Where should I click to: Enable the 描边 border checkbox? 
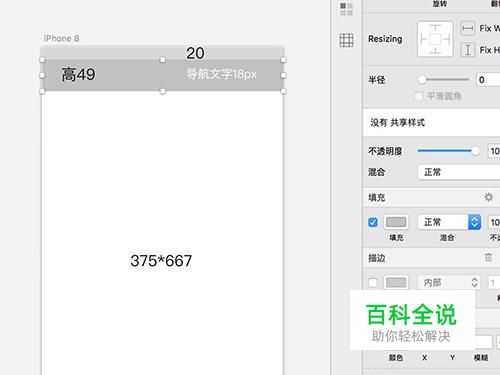click(373, 283)
